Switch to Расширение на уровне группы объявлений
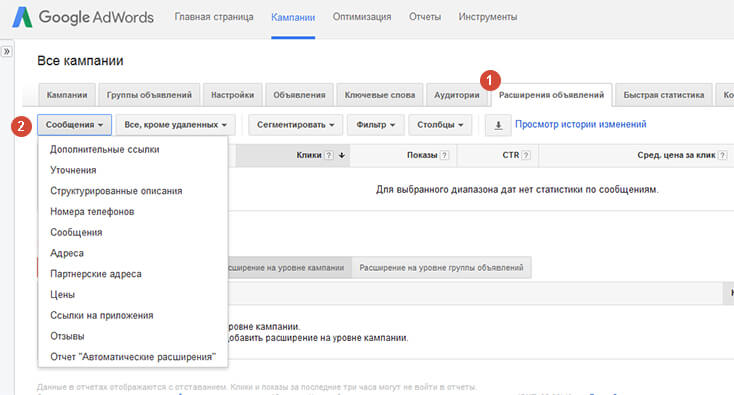Screen dimensions: 734x395 click(x=441, y=268)
